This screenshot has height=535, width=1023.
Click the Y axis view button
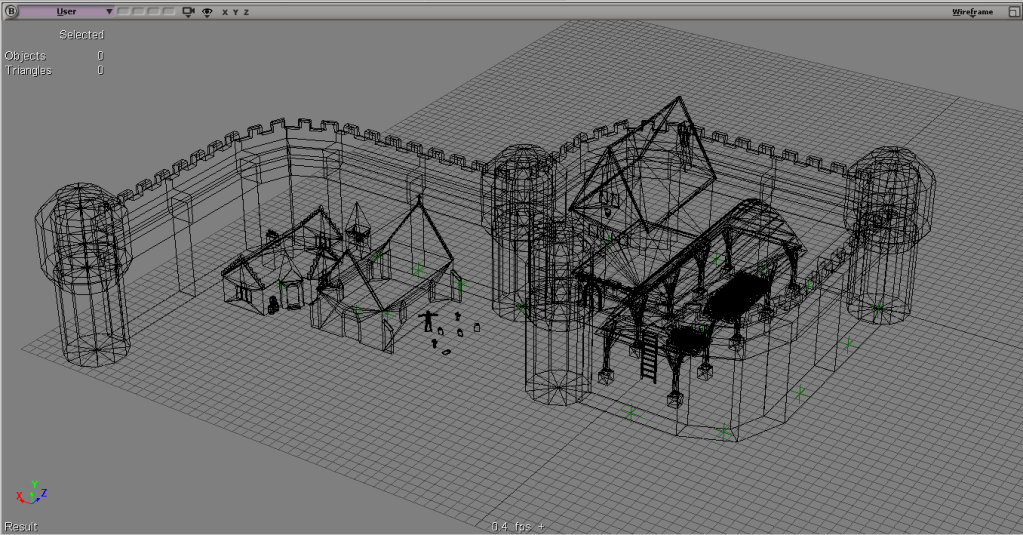point(236,12)
